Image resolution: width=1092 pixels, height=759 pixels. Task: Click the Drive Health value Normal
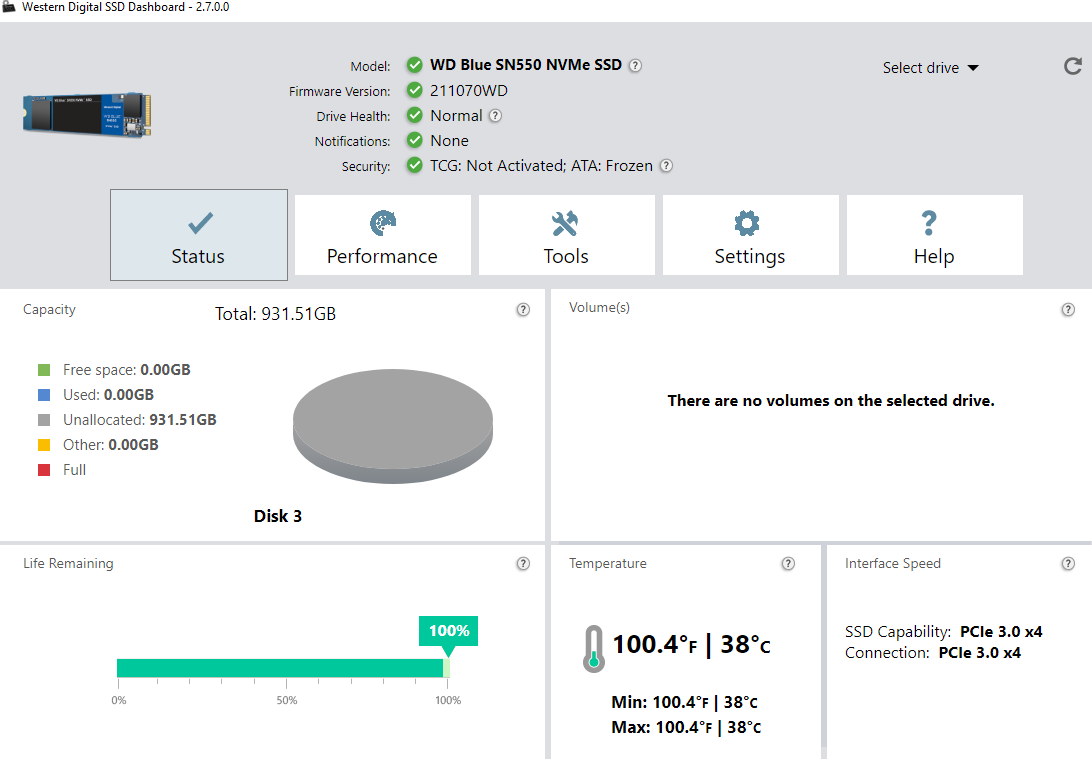pyautogui.click(x=456, y=116)
